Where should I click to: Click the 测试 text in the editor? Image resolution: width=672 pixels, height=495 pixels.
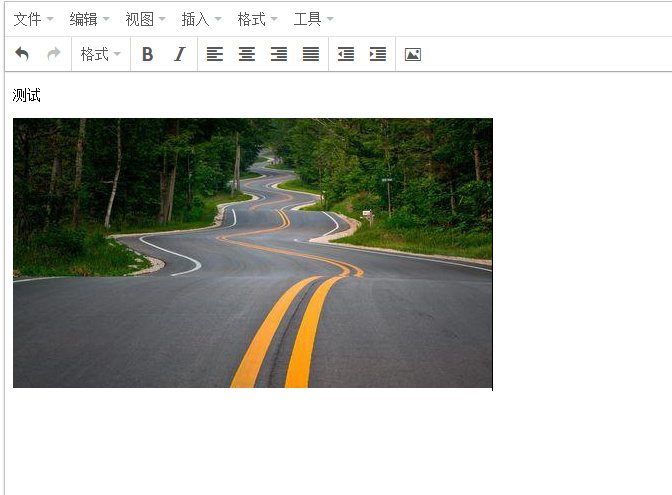(x=27, y=95)
